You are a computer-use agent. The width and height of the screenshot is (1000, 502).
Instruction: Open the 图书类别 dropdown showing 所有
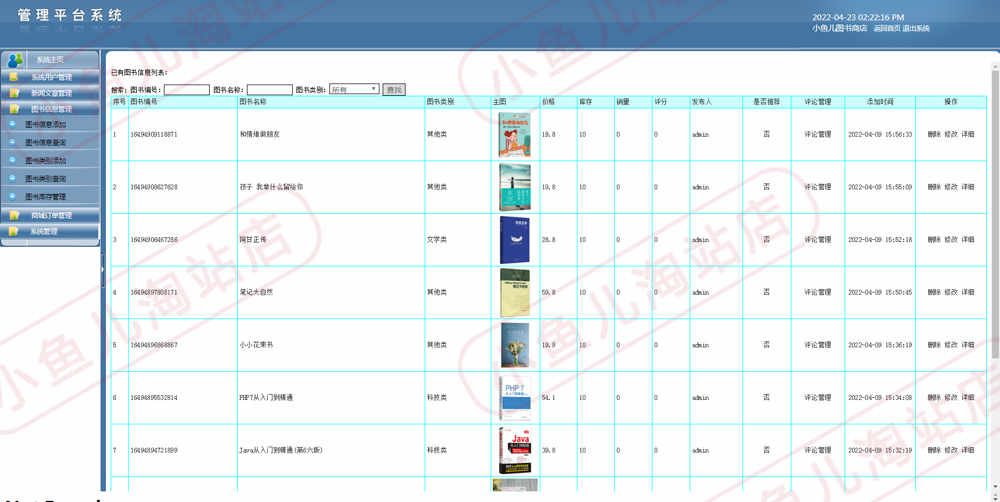coord(355,90)
